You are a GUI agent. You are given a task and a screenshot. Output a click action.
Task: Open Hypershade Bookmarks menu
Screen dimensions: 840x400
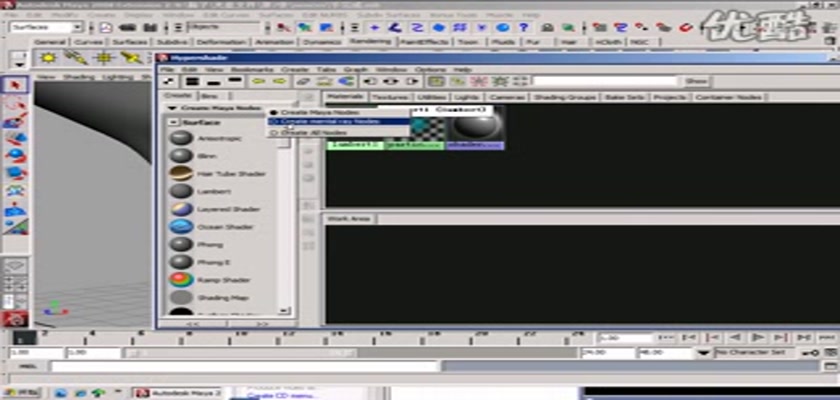(252, 70)
